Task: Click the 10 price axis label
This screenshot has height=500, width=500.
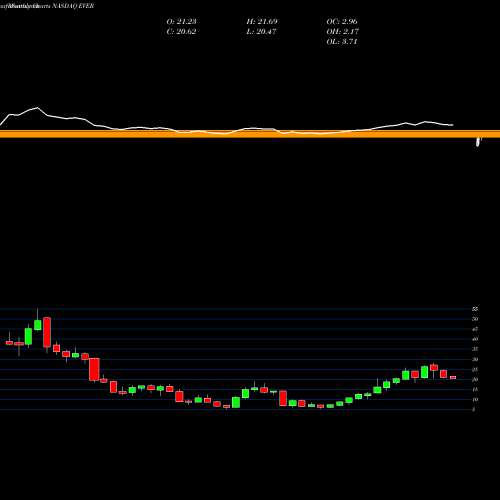Action: coord(475,399)
